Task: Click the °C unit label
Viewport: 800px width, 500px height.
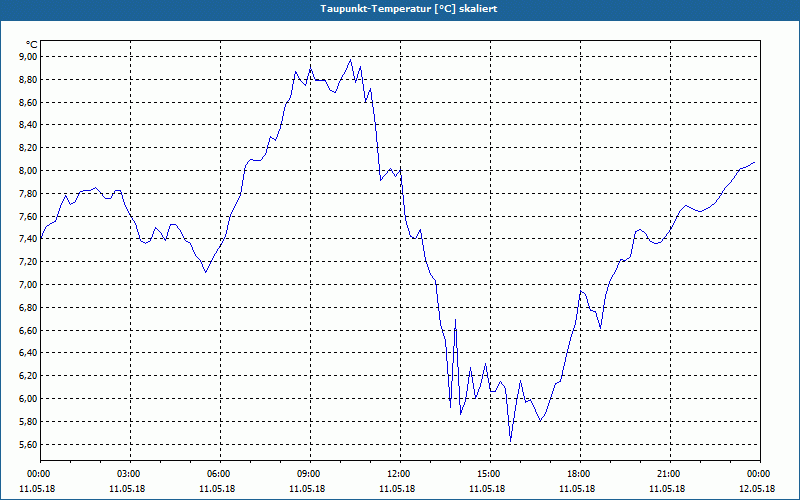Action: [32, 45]
